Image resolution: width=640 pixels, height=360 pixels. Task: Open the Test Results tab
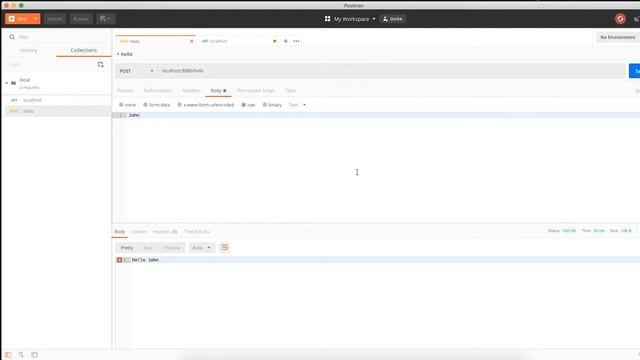point(197,231)
